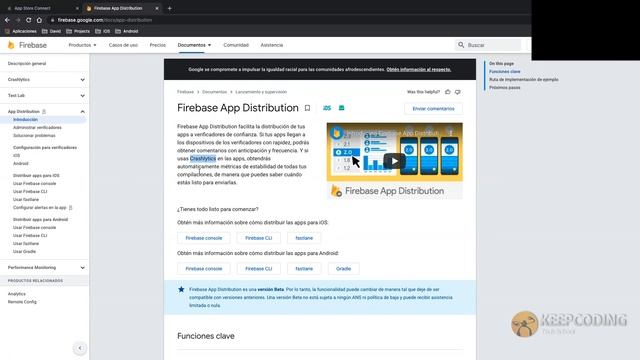Click the iOS platform icon
Screen dimensions: 640x360
(x=327, y=108)
